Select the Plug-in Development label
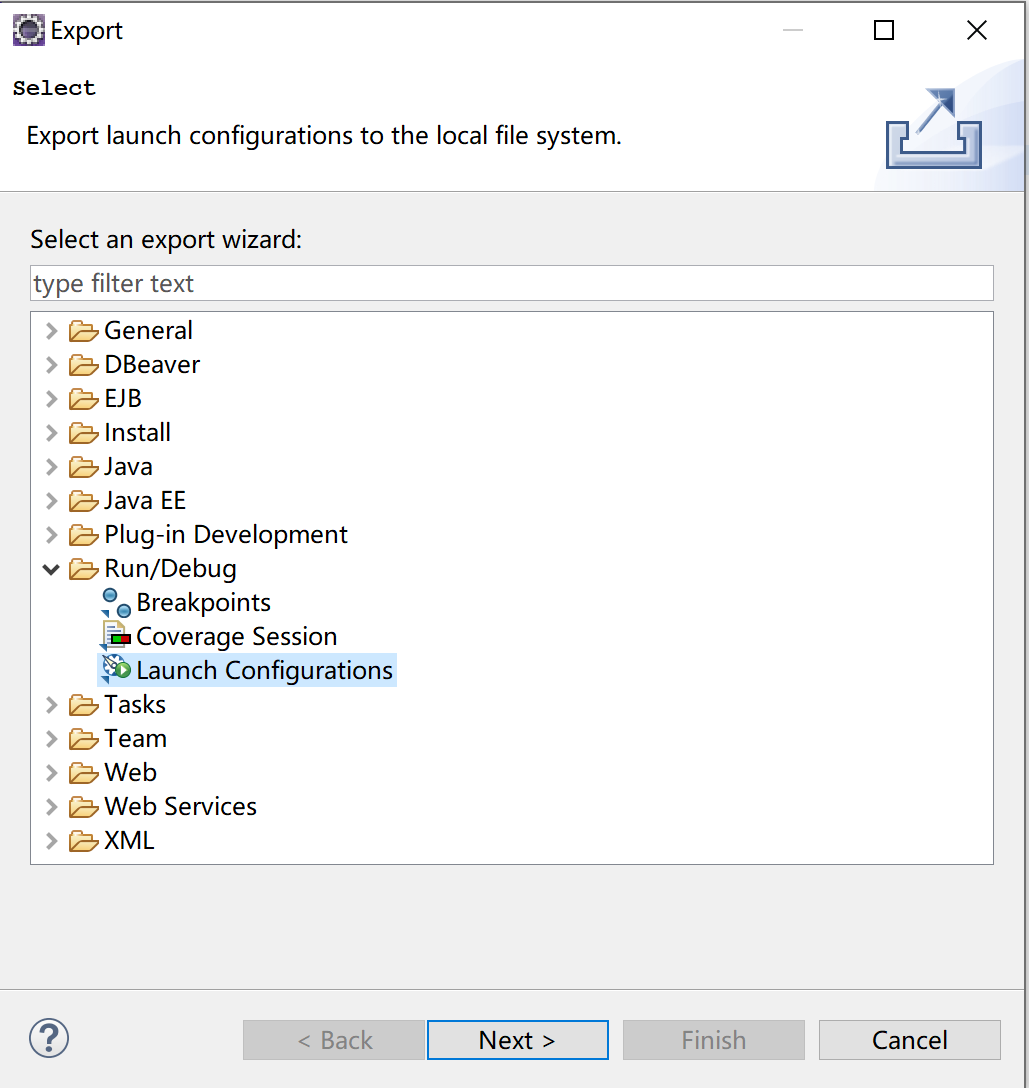This screenshot has width=1029, height=1088. [226, 535]
